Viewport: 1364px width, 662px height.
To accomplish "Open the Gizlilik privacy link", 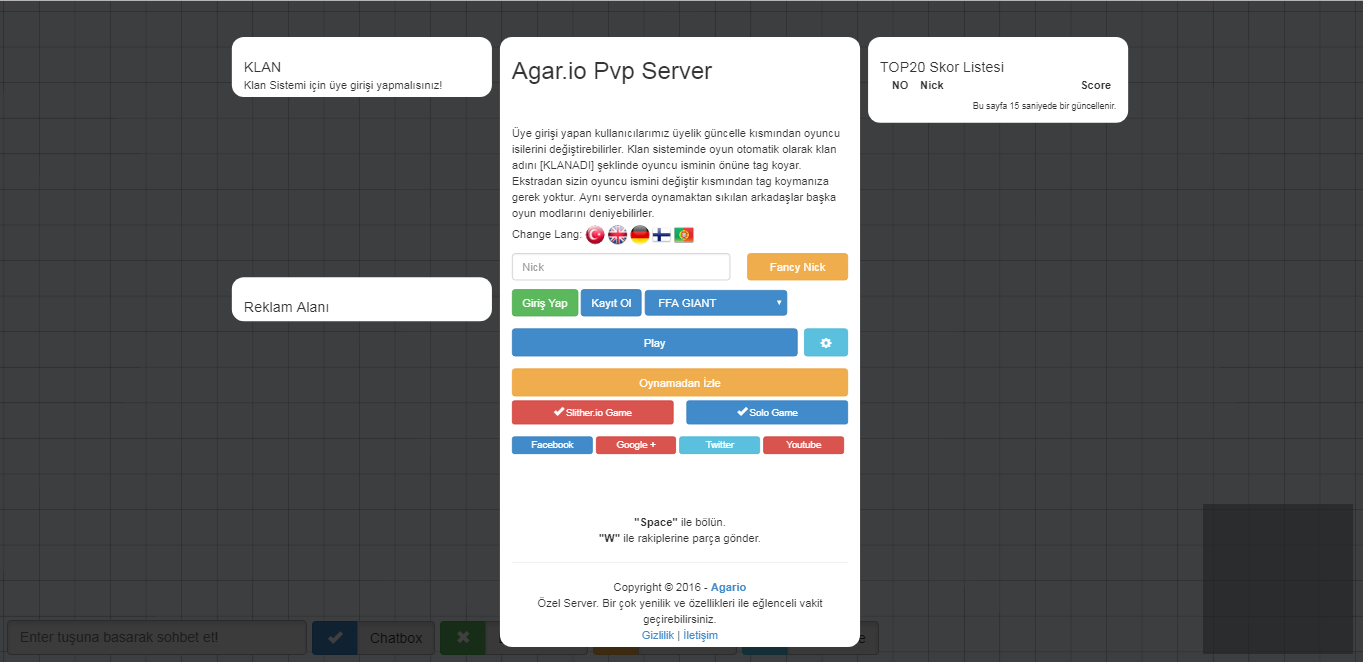I will (658, 635).
